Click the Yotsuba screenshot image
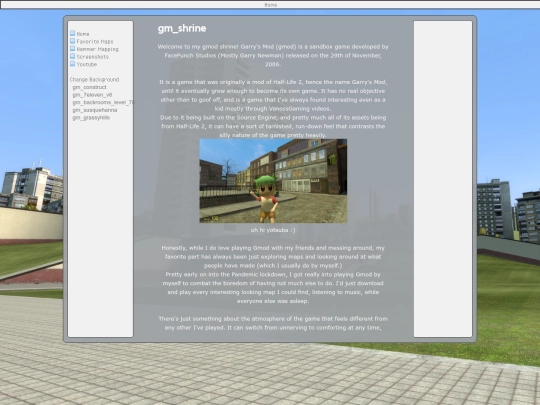The width and height of the screenshot is (540, 405). click(273, 181)
